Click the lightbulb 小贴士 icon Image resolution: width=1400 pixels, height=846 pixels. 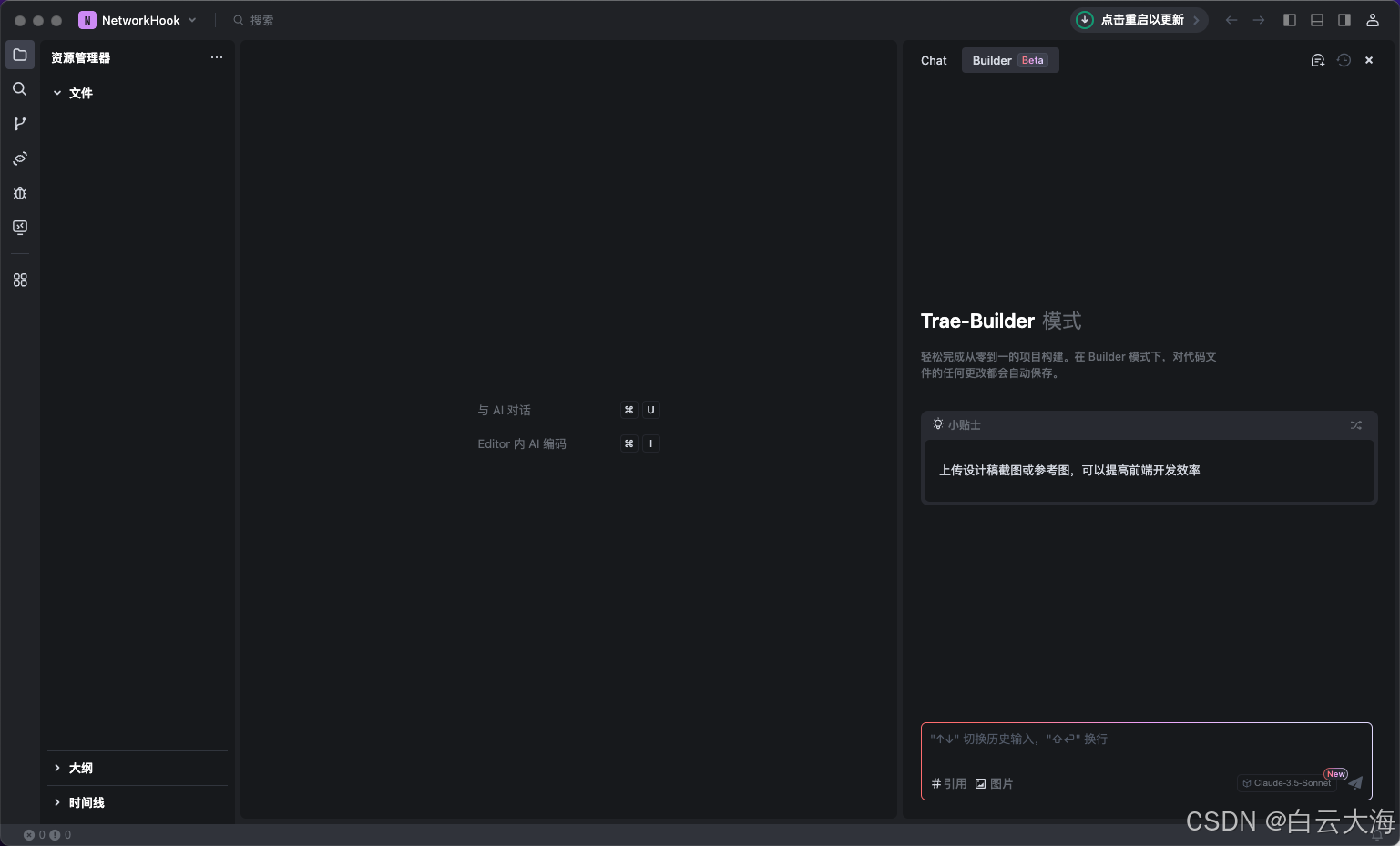pos(937,424)
